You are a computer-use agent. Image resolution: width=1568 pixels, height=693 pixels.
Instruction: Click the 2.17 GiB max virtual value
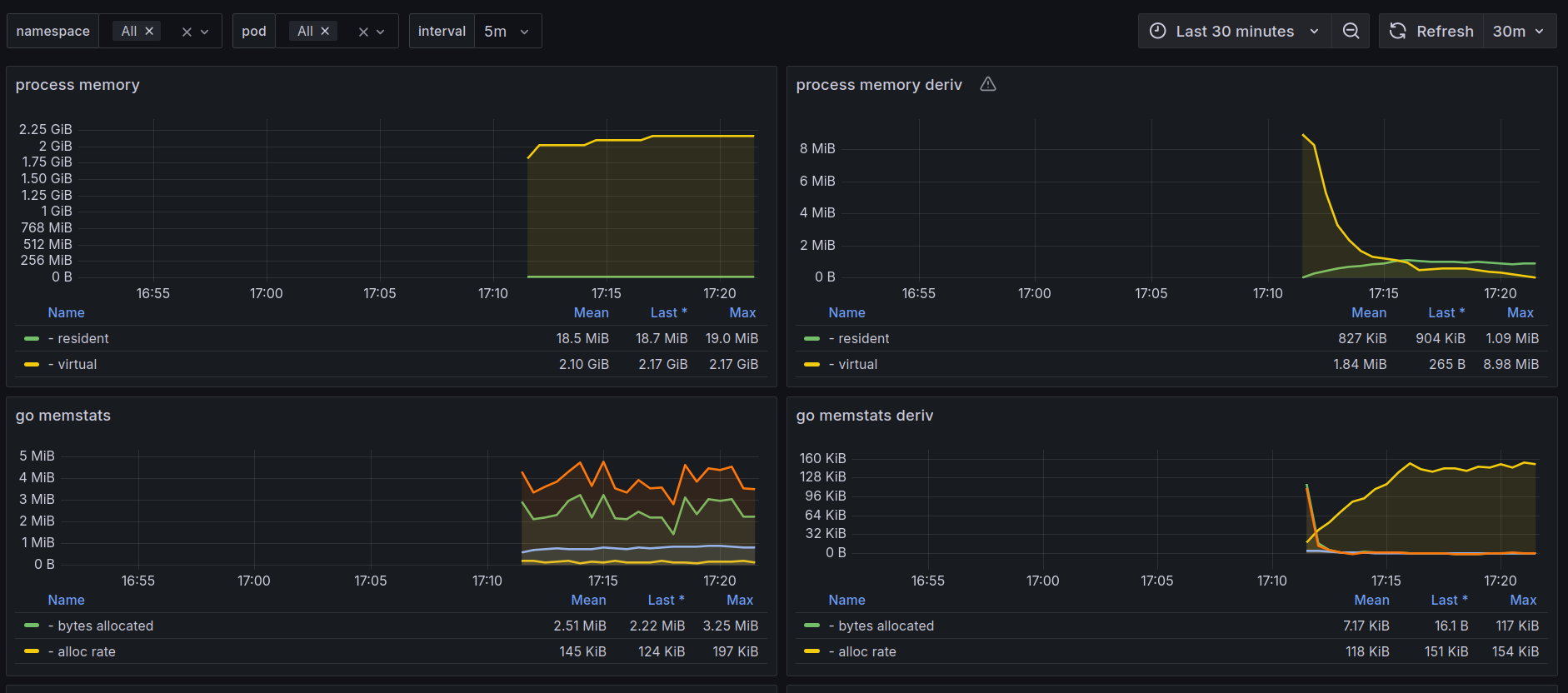click(733, 364)
